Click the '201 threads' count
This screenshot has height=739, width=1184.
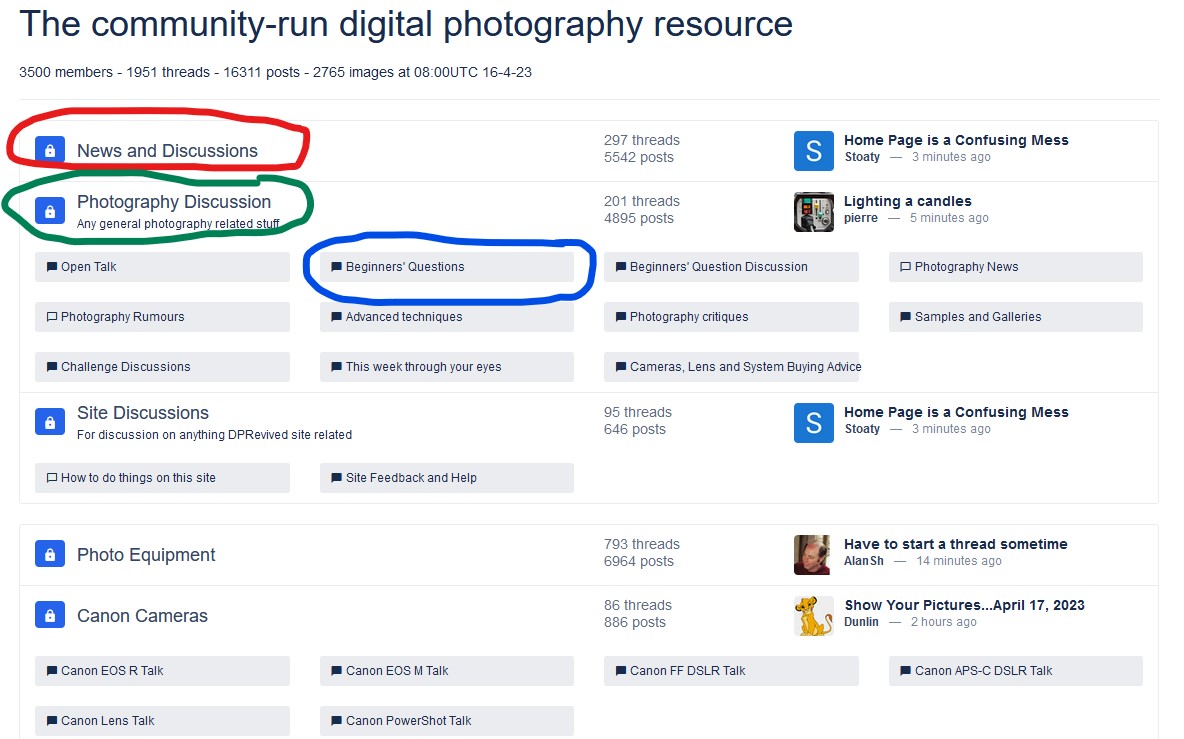tap(642, 202)
